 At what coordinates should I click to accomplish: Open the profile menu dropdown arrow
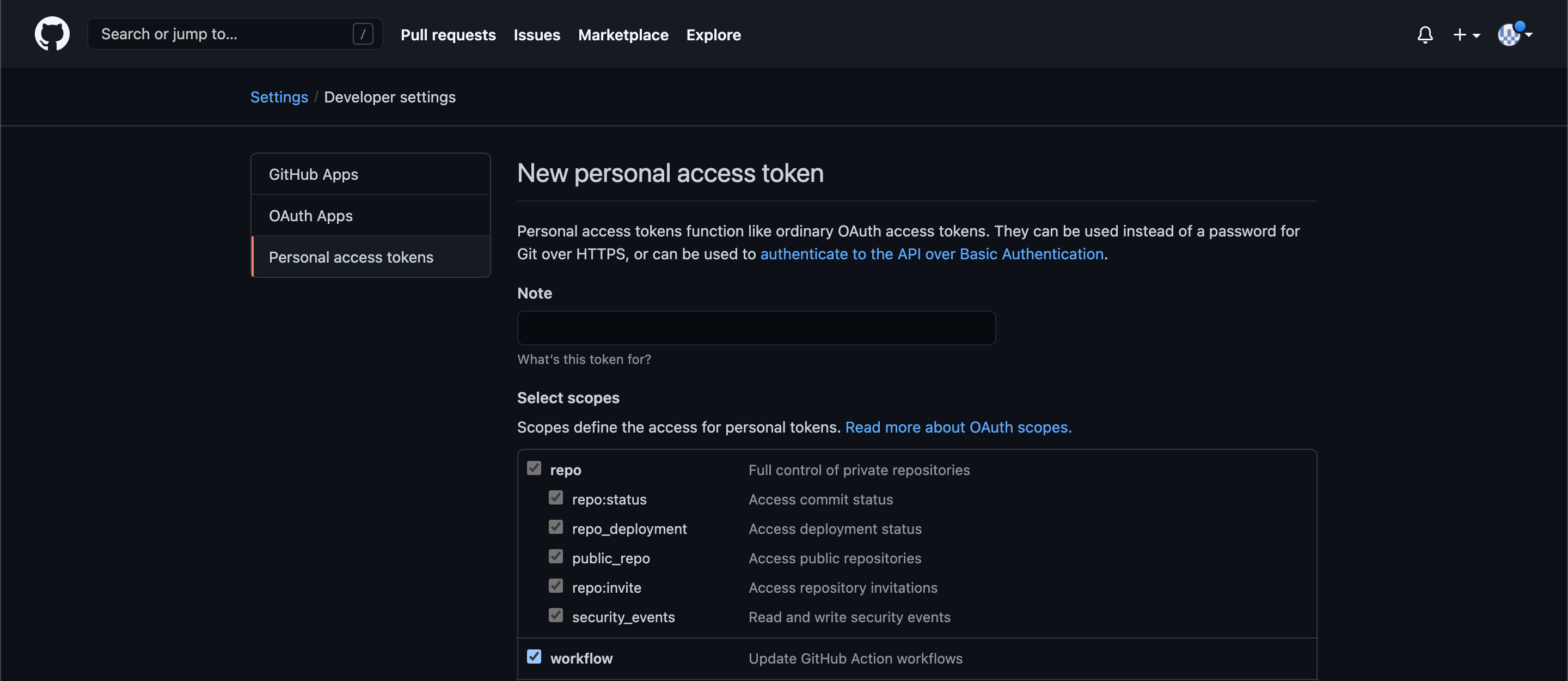point(1529,35)
